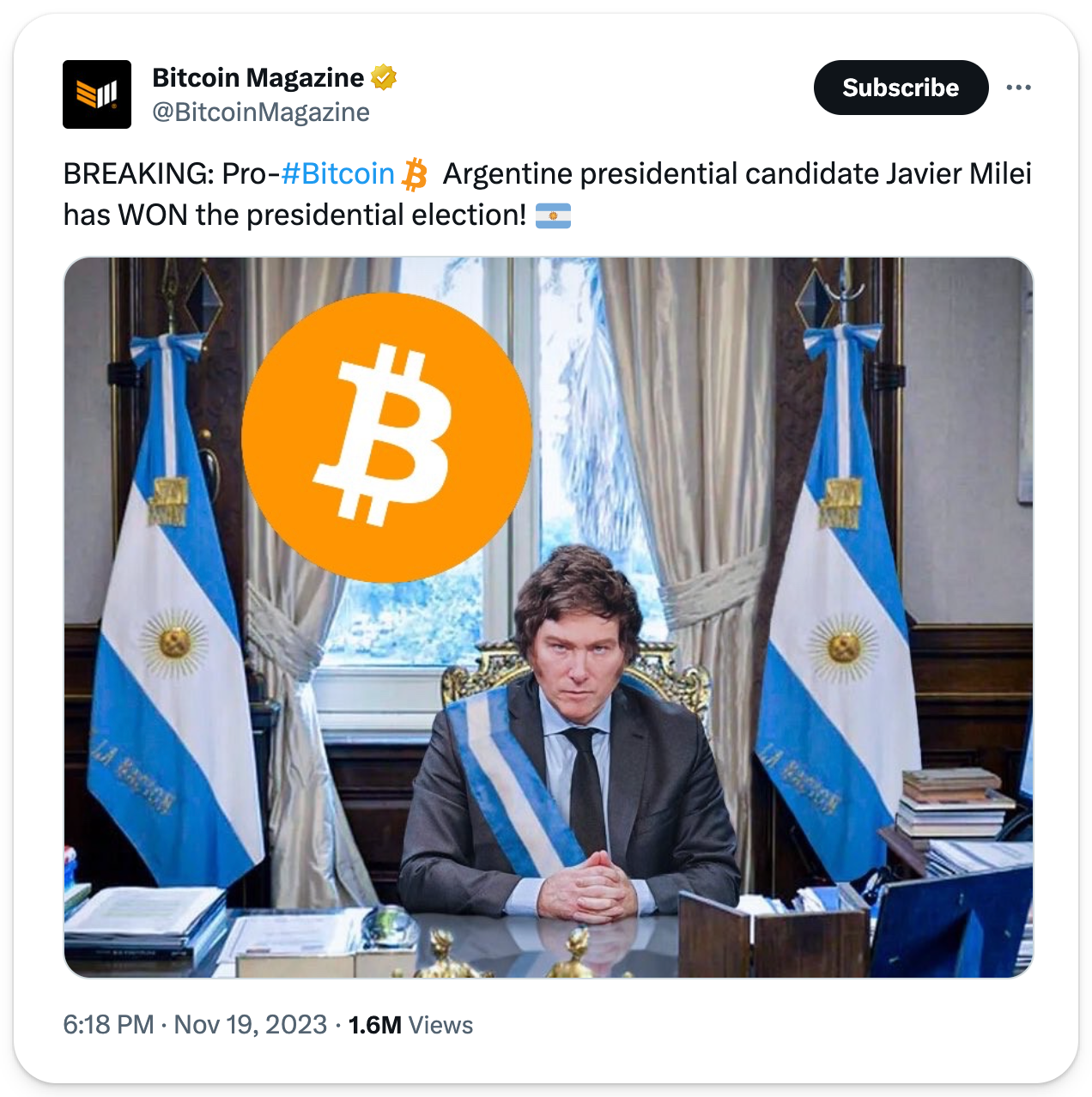Open the Nov 19, 2023 date link

point(251,1025)
